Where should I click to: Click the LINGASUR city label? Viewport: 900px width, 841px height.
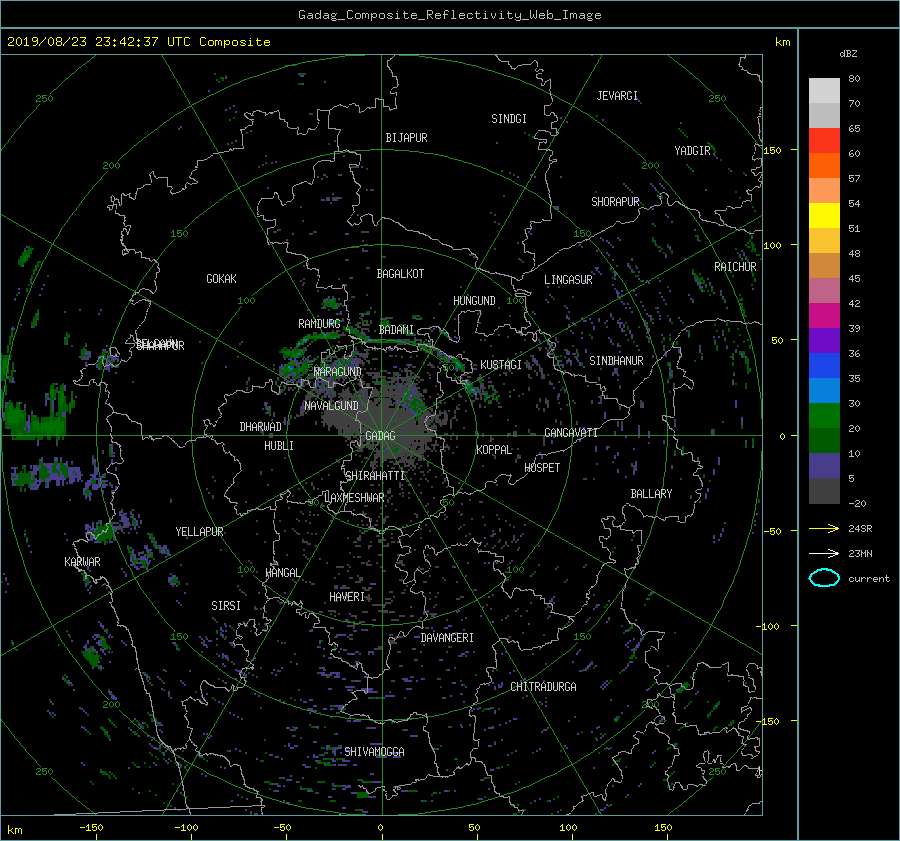point(568,280)
